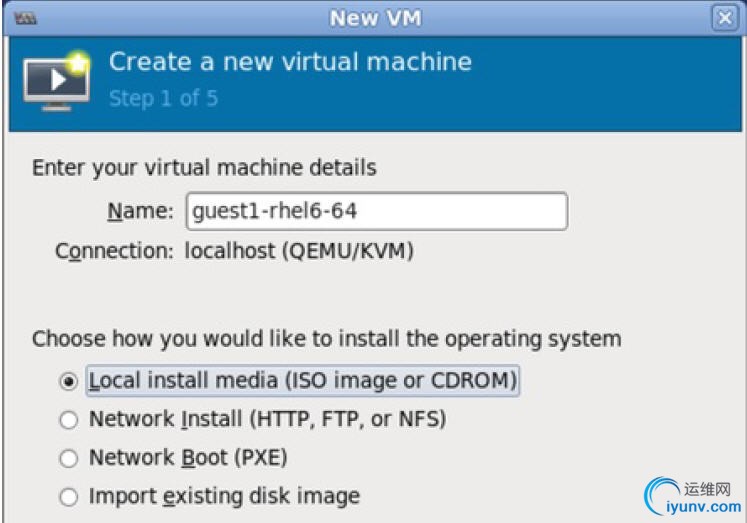Focus the Name text field
The image size is (747, 523).
(x=376, y=211)
